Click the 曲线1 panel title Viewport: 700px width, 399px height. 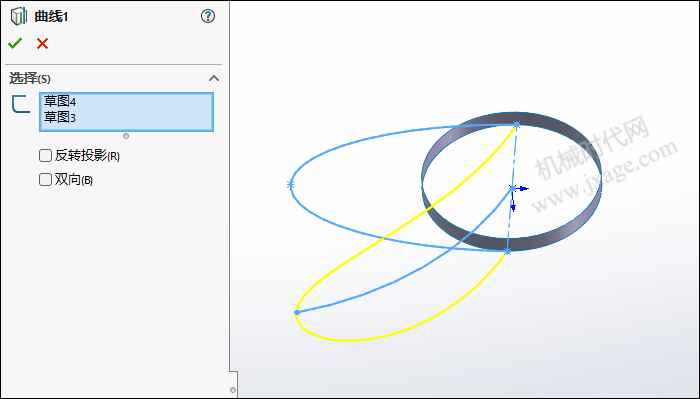point(51,17)
